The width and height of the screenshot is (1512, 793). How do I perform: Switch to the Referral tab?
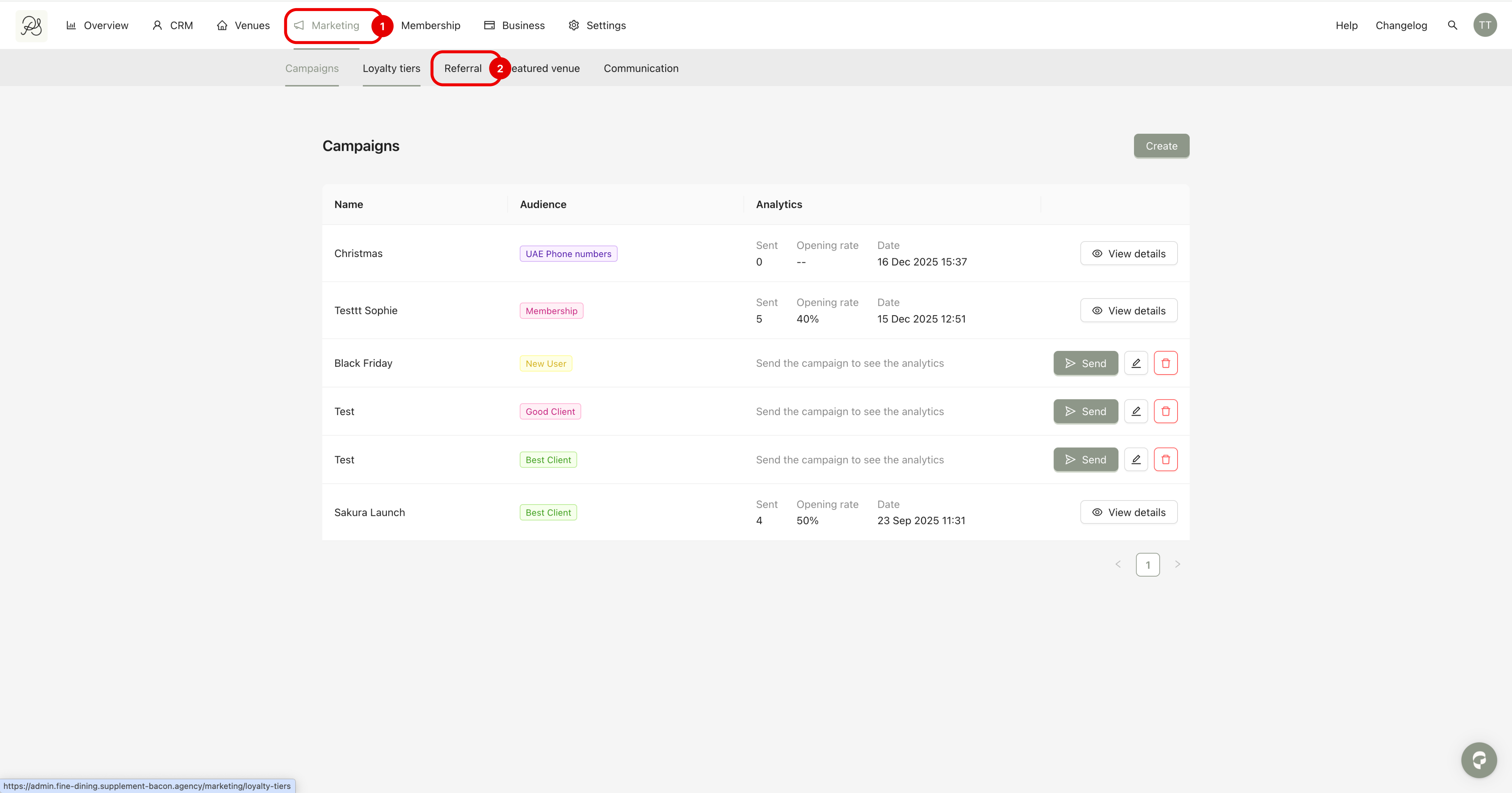tap(463, 68)
